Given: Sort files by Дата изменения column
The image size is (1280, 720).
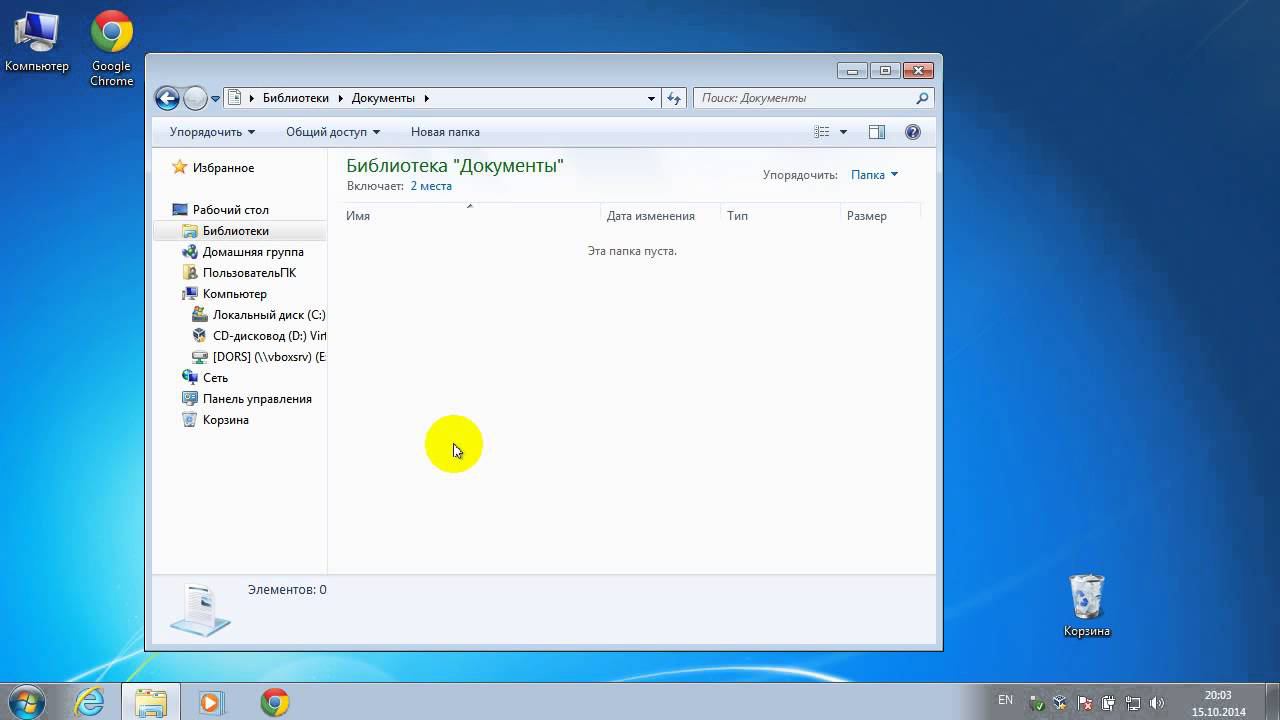Looking at the screenshot, I should coord(661,216).
